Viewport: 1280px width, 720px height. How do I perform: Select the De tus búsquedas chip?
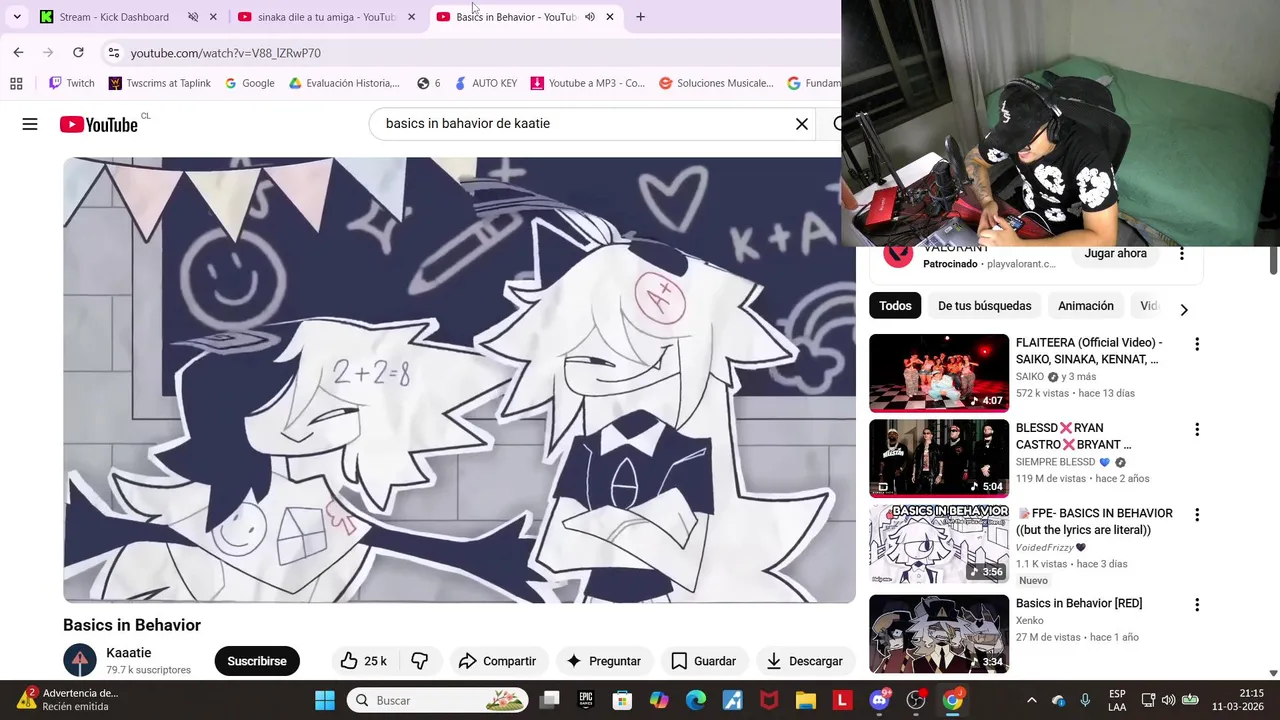coord(984,306)
